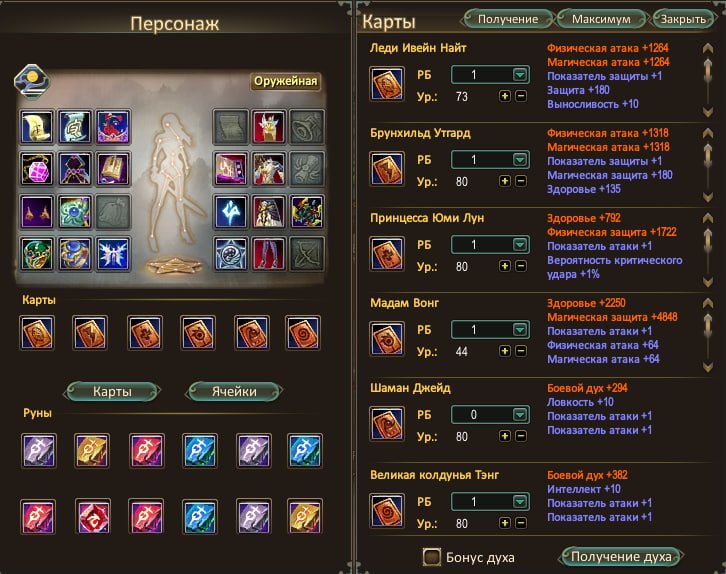Select the white-winged angel equipment slot
This screenshot has height=574, width=726.
tap(113, 254)
